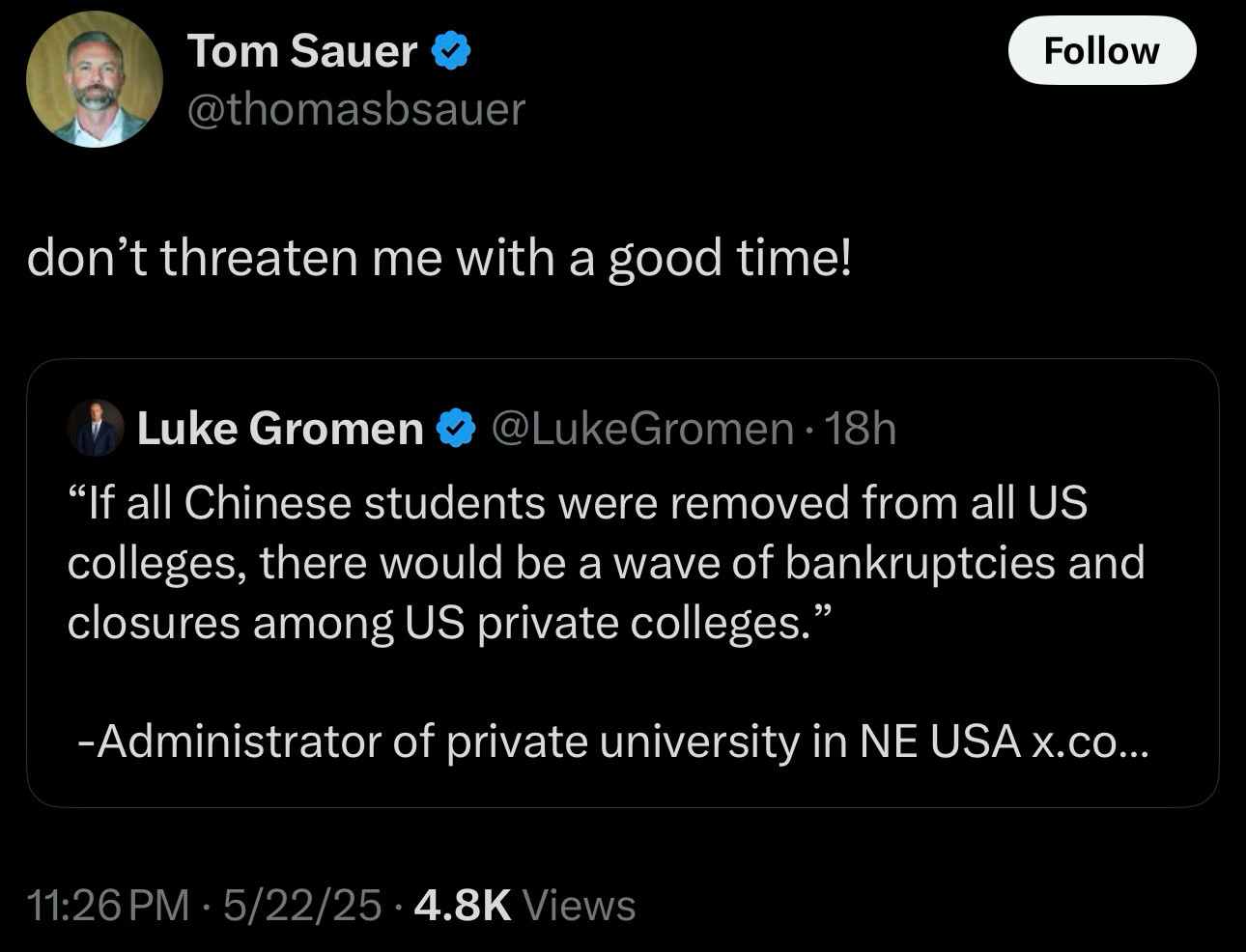The image size is (1246, 952).
Task: Click Luke Gromen's verified badge
Action: (456, 428)
